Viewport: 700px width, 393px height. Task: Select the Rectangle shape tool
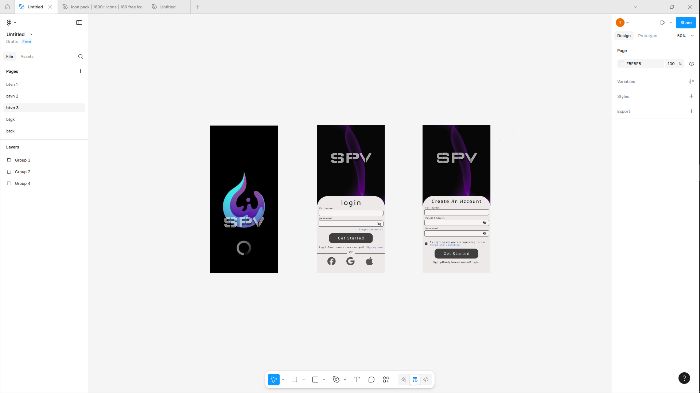pos(315,380)
